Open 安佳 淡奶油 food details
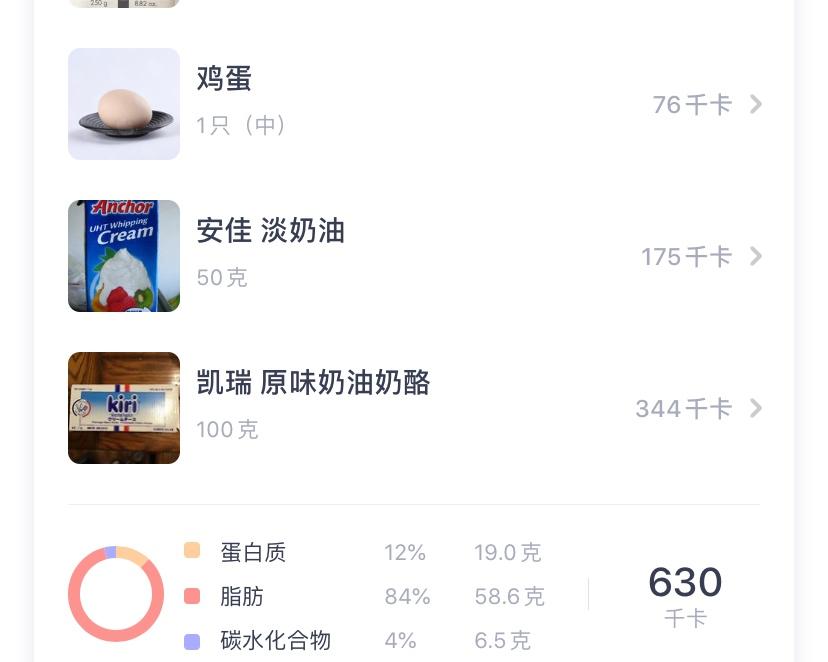 270,231
